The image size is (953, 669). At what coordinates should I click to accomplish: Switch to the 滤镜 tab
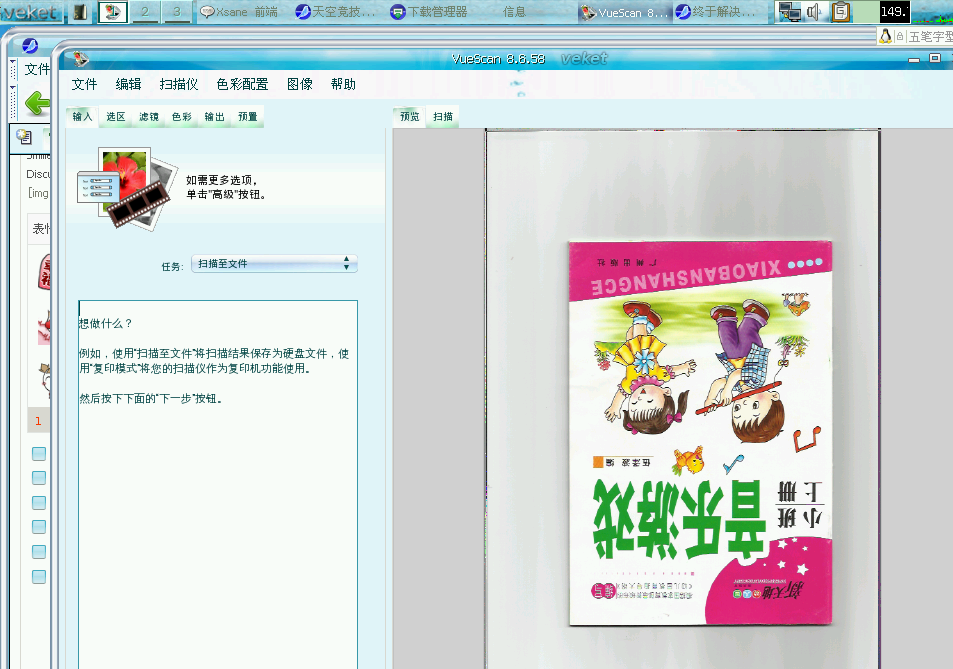tap(149, 117)
